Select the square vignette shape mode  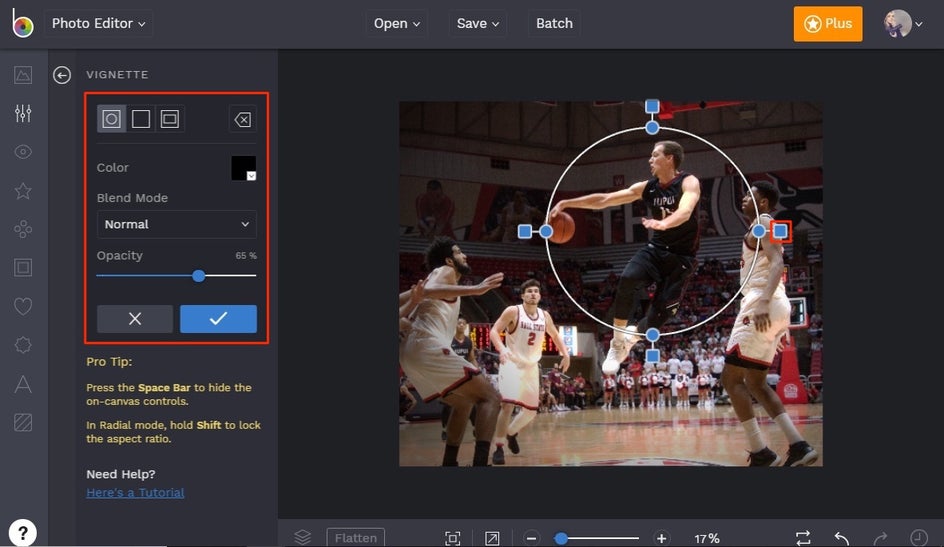point(141,119)
